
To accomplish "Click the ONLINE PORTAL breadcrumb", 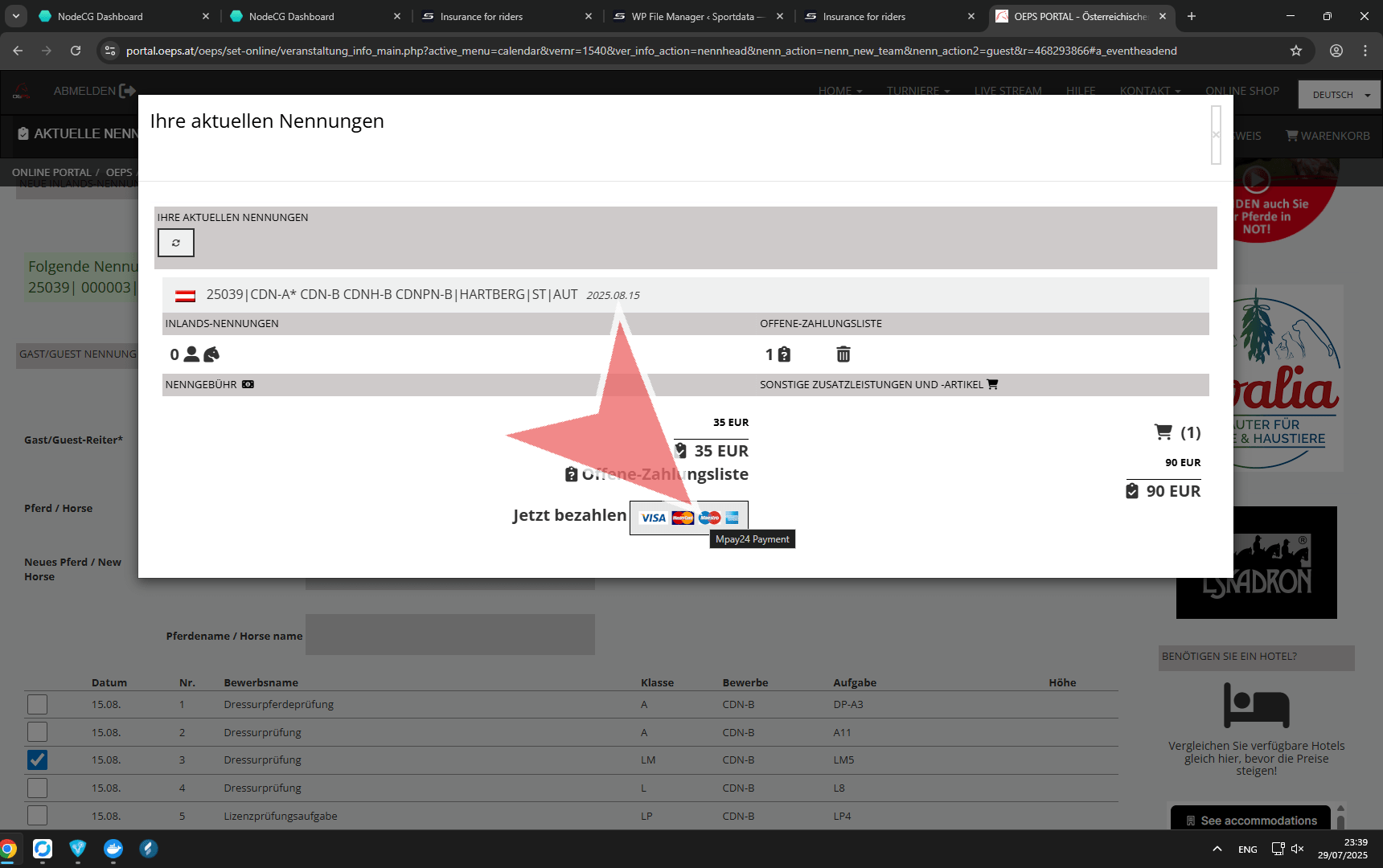I will [51, 172].
